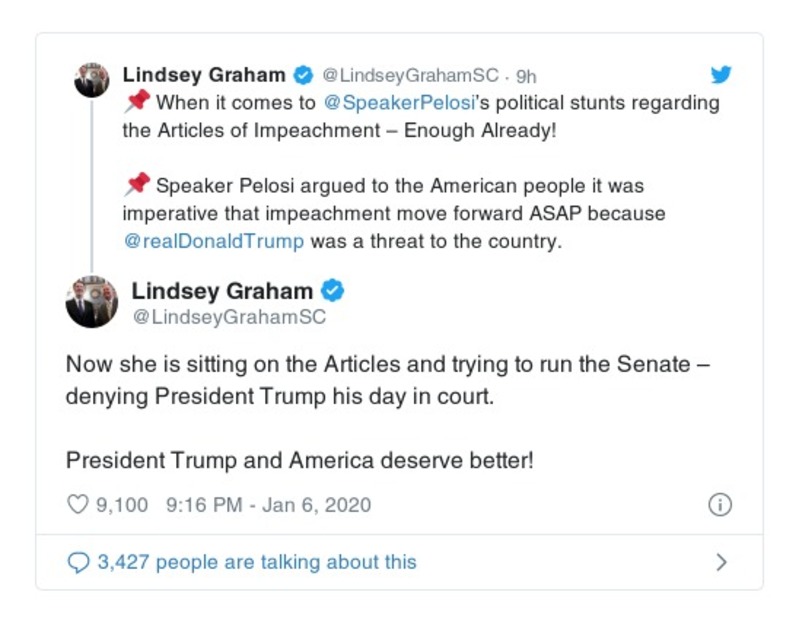Open the @SpeakerPelosi mention link
The image size is (799, 630).
tap(386, 103)
